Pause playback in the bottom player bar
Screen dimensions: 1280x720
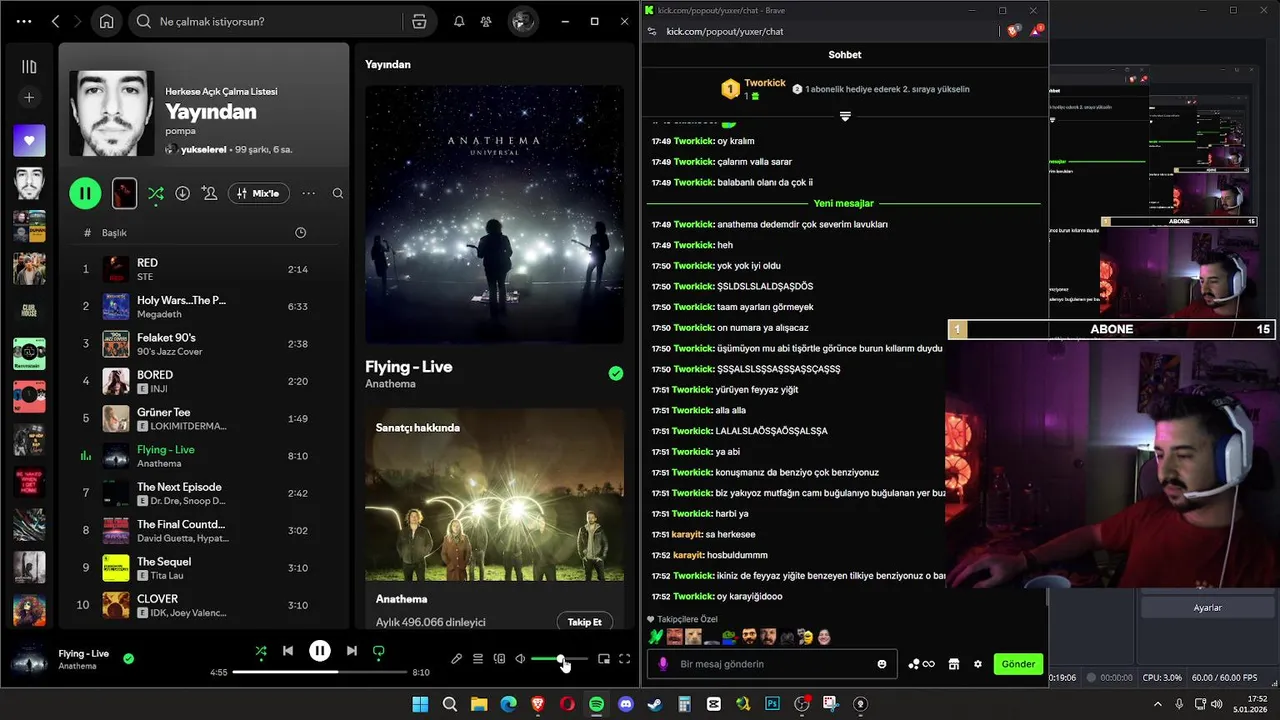320,651
